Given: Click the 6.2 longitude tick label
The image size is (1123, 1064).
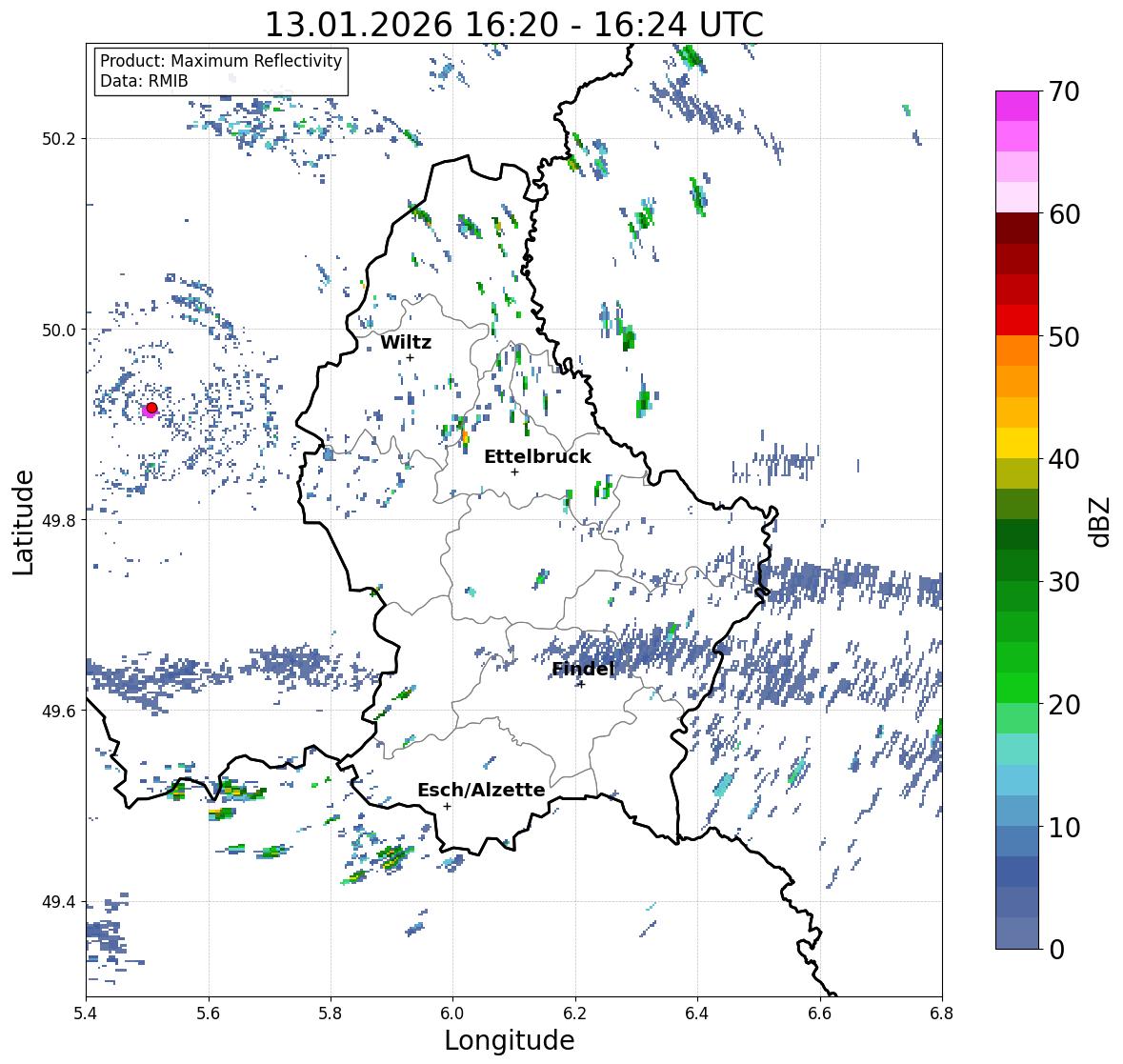Looking at the screenshot, I should 575,1014.
